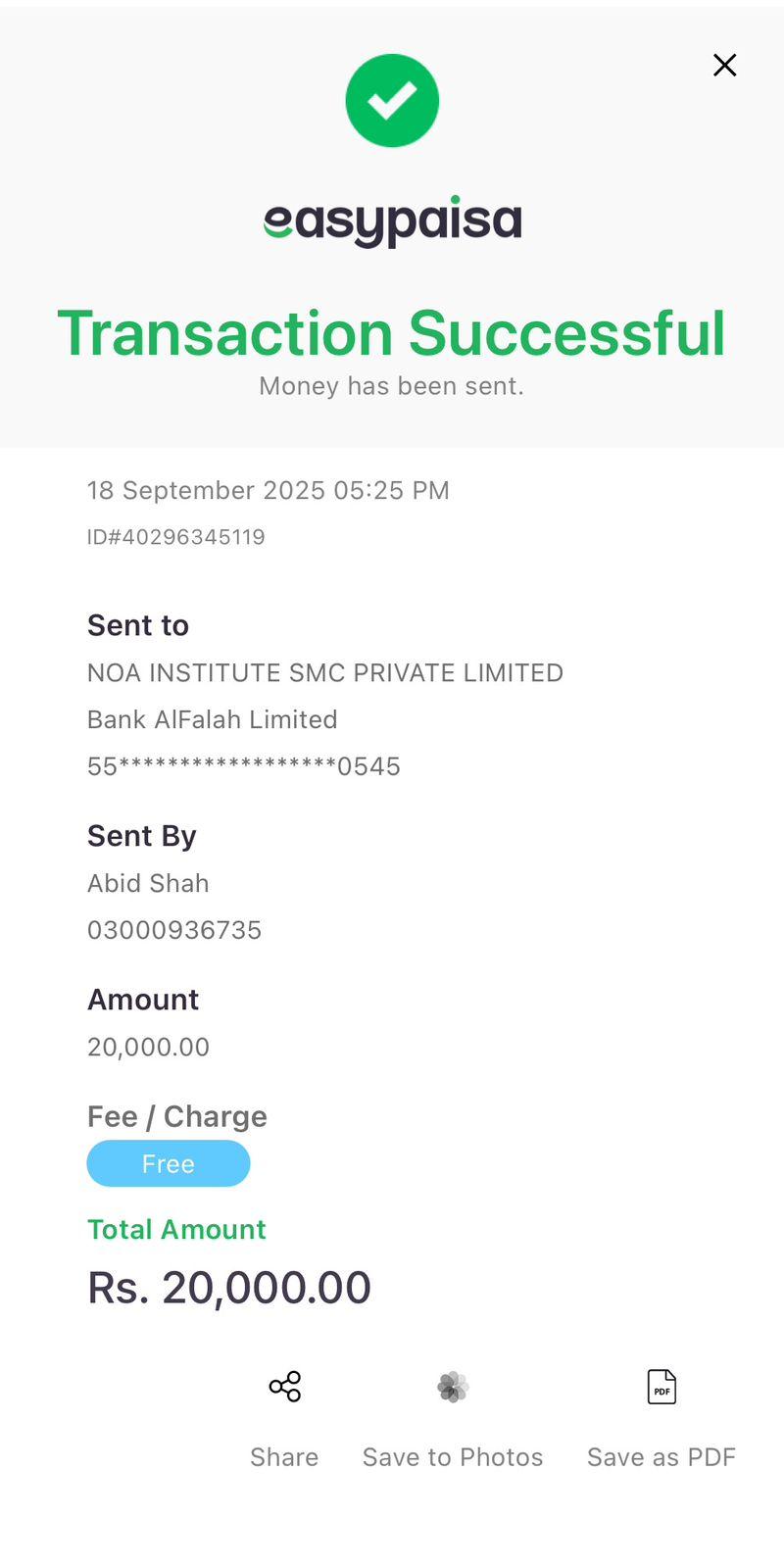
Task: Select the transaction ID number text
Action: coord(176,537)
